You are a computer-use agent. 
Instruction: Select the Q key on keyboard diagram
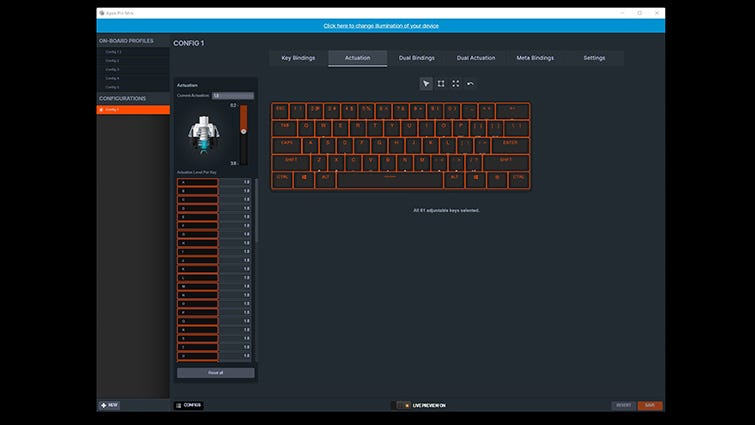coord(306,129)
